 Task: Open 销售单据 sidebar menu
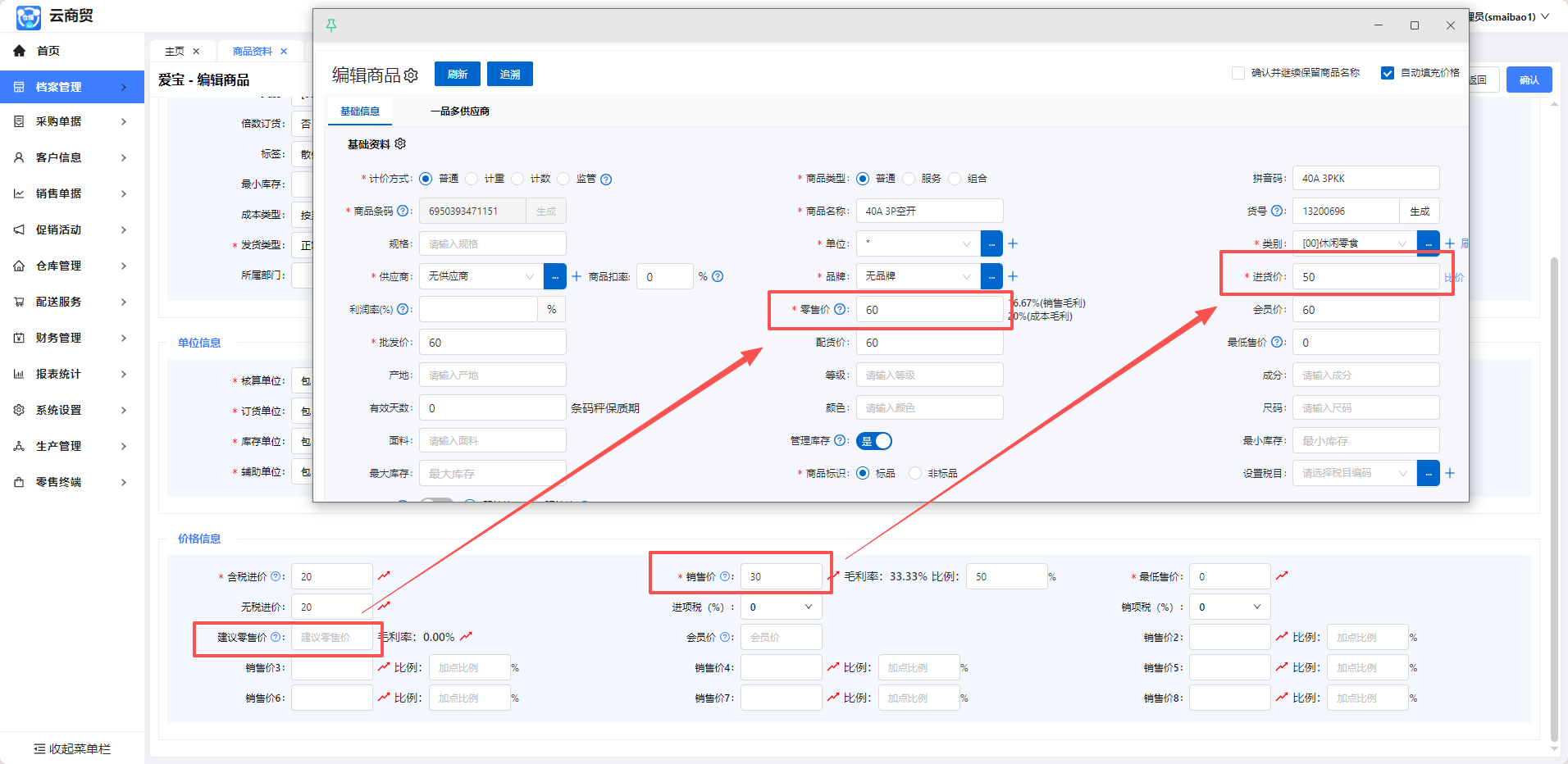point(72,193)
